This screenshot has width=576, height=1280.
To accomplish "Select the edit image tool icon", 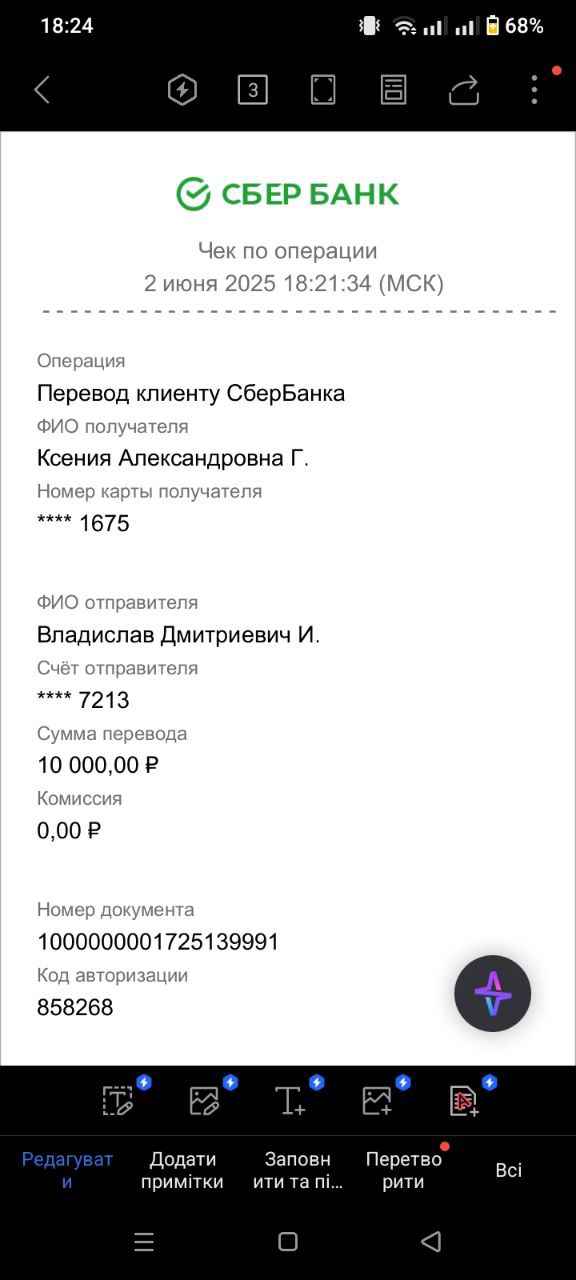I will click(x=204, y=1100).
